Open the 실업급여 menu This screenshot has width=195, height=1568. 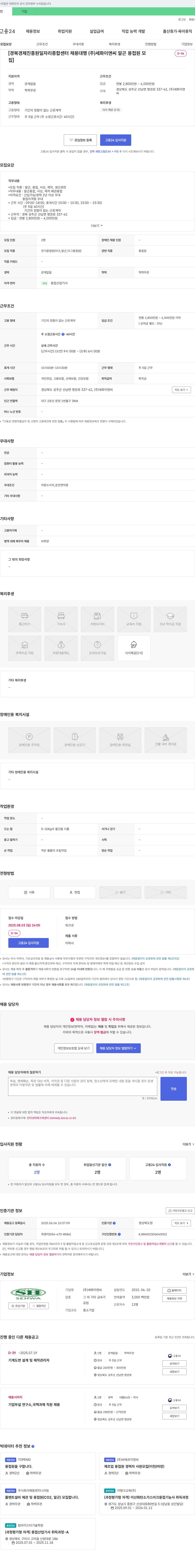point(97,31)
